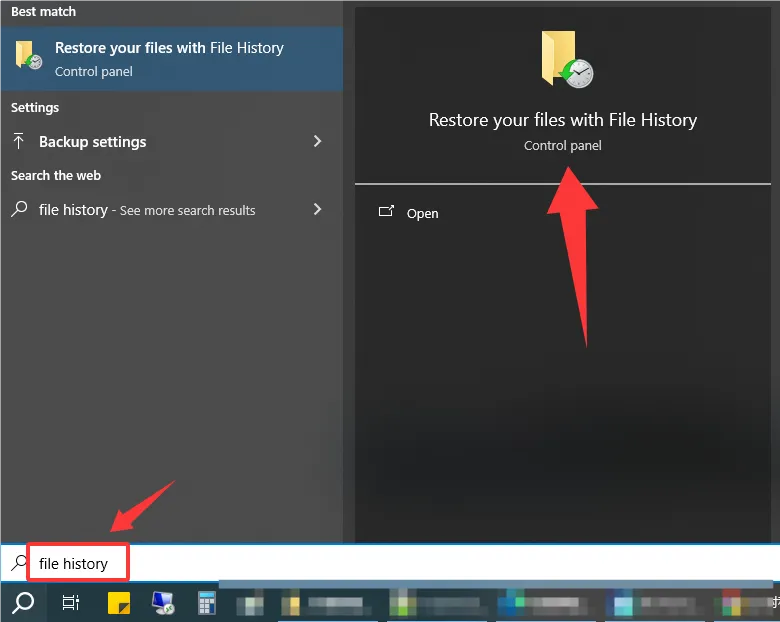780x622 pixels.
Task: Expand the file history web search chevron
Action: [317, 209]
